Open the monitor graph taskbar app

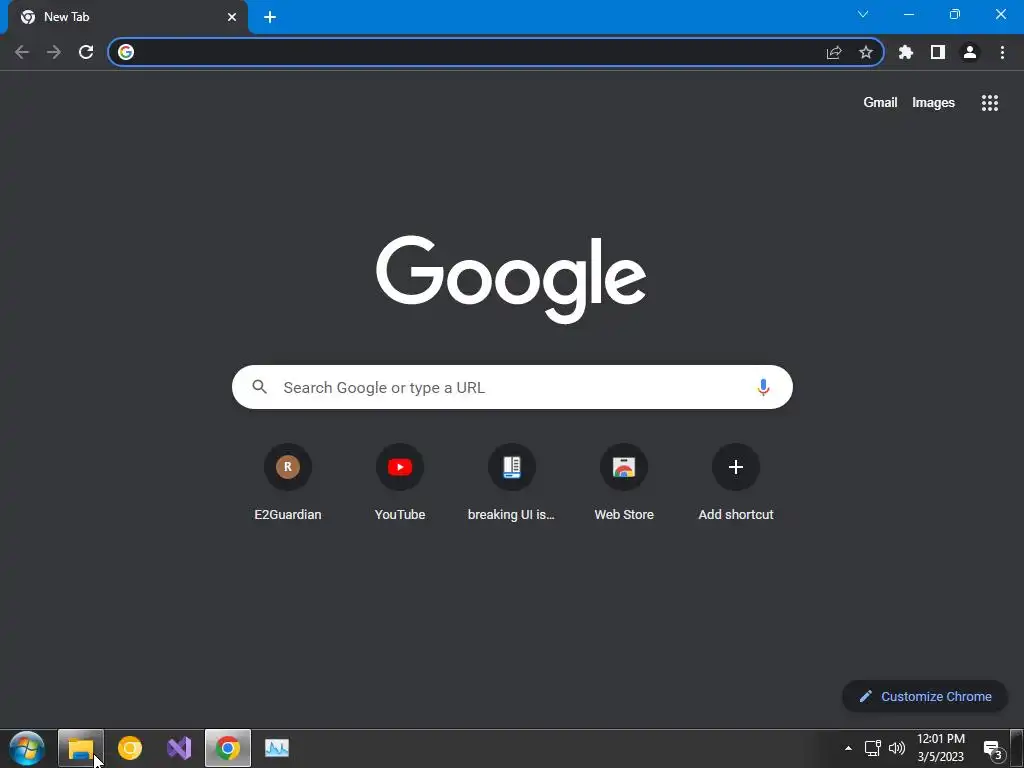[277, 748]
